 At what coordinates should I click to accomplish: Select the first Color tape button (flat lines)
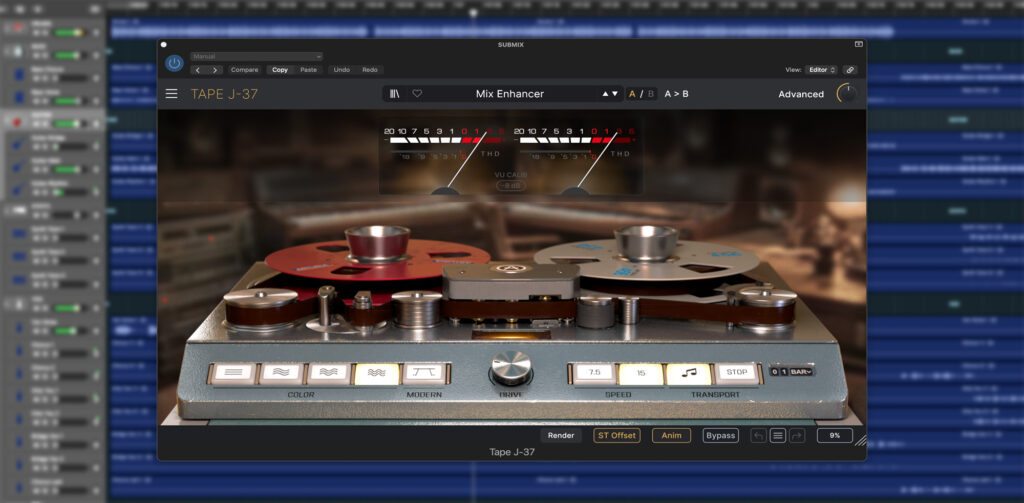233,374
